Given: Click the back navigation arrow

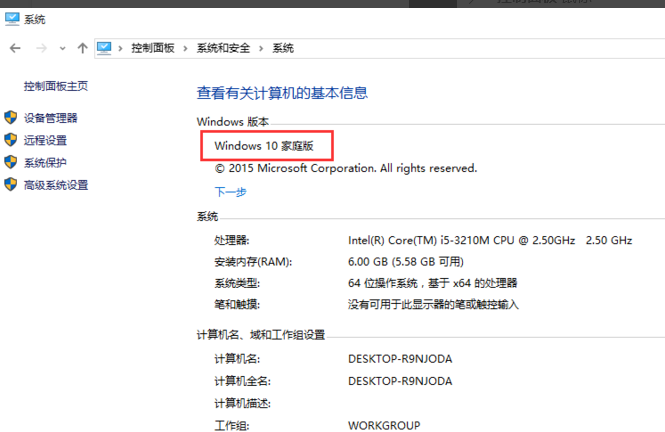Looking at the screenshot, I should point(14,48).
